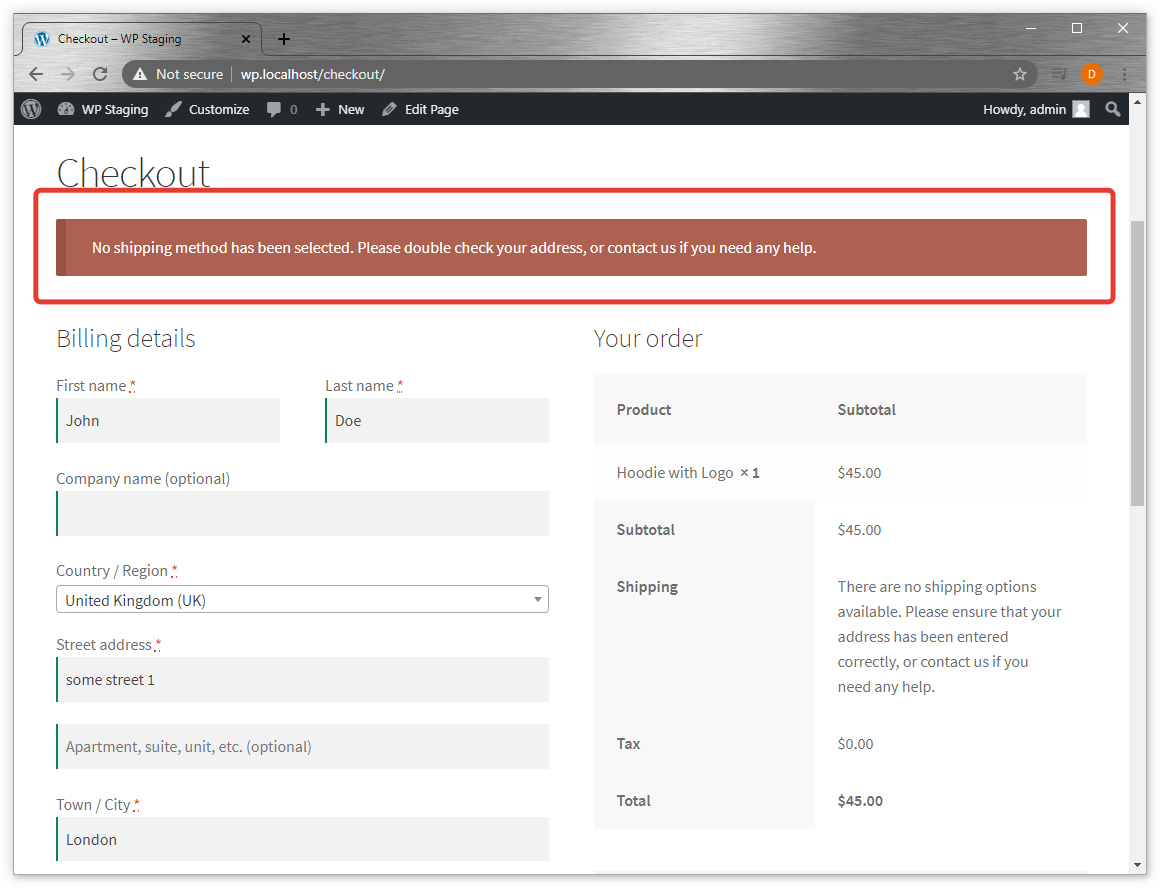The width and height of the screenshot is (1160, 888).
Task: Click the WP Staging dashboard gauge icon
Action: point(66,110)
